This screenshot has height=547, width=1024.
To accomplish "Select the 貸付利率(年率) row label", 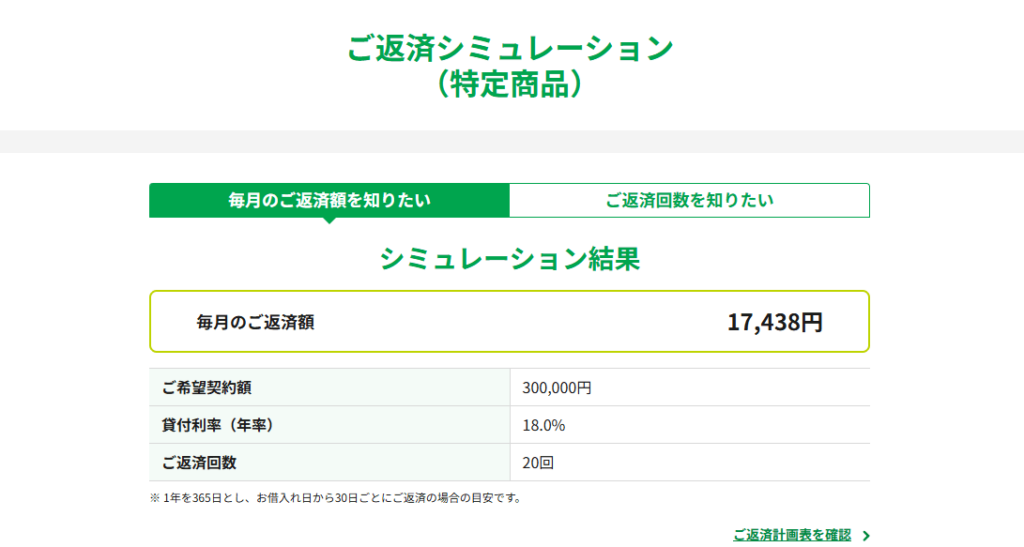I will tap(218, 425).
